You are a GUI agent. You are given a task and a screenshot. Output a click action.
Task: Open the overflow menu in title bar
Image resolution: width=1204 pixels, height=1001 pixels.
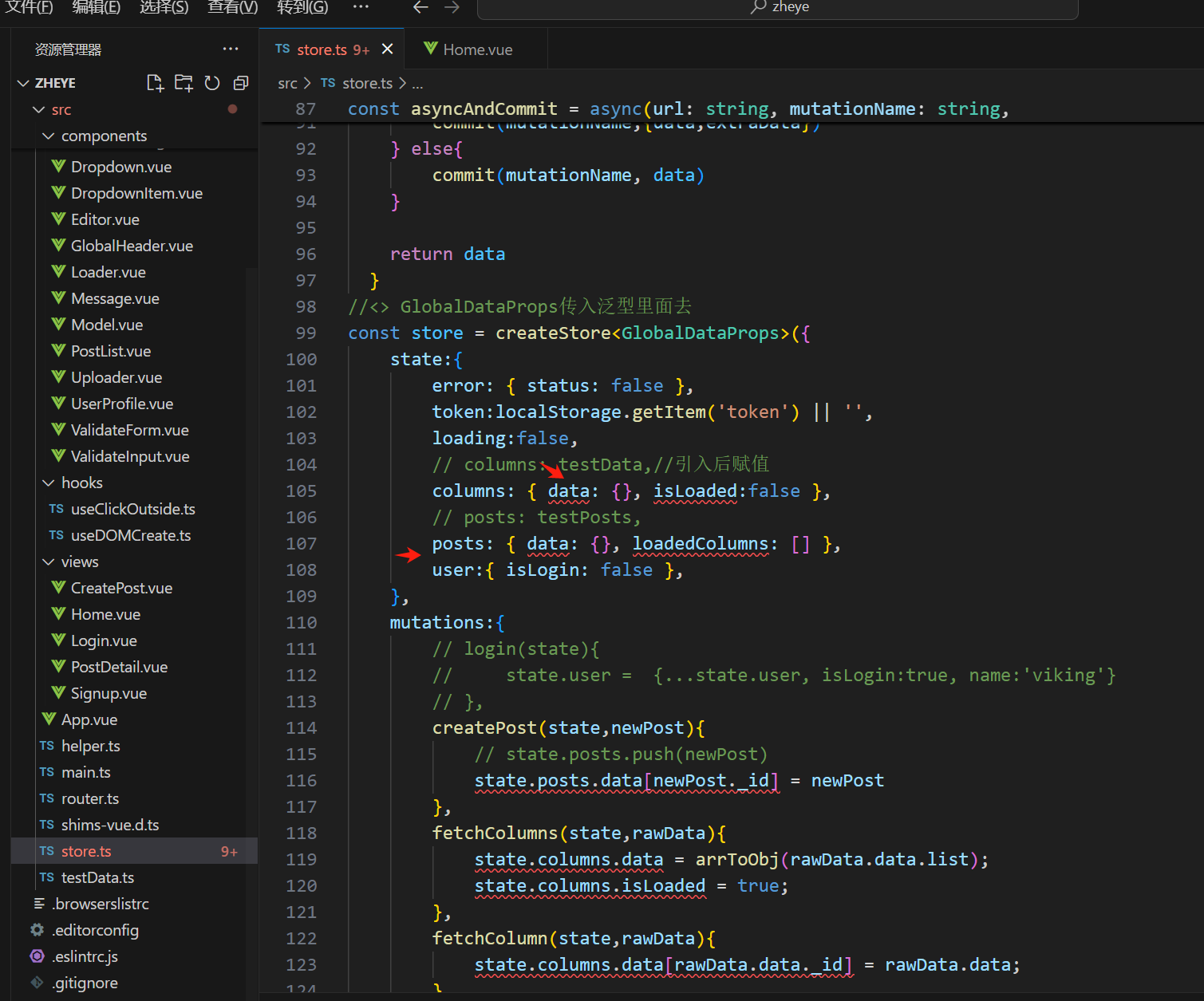tap(361, 7)
